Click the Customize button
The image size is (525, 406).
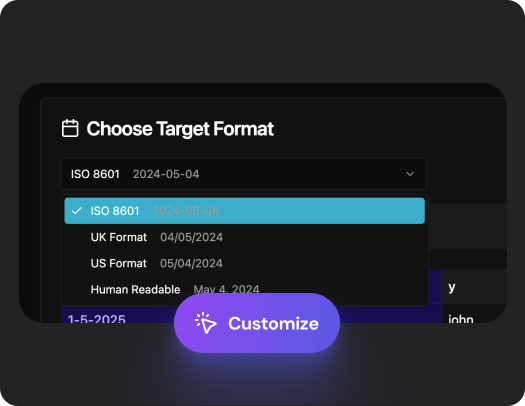[x=257, y=323]
